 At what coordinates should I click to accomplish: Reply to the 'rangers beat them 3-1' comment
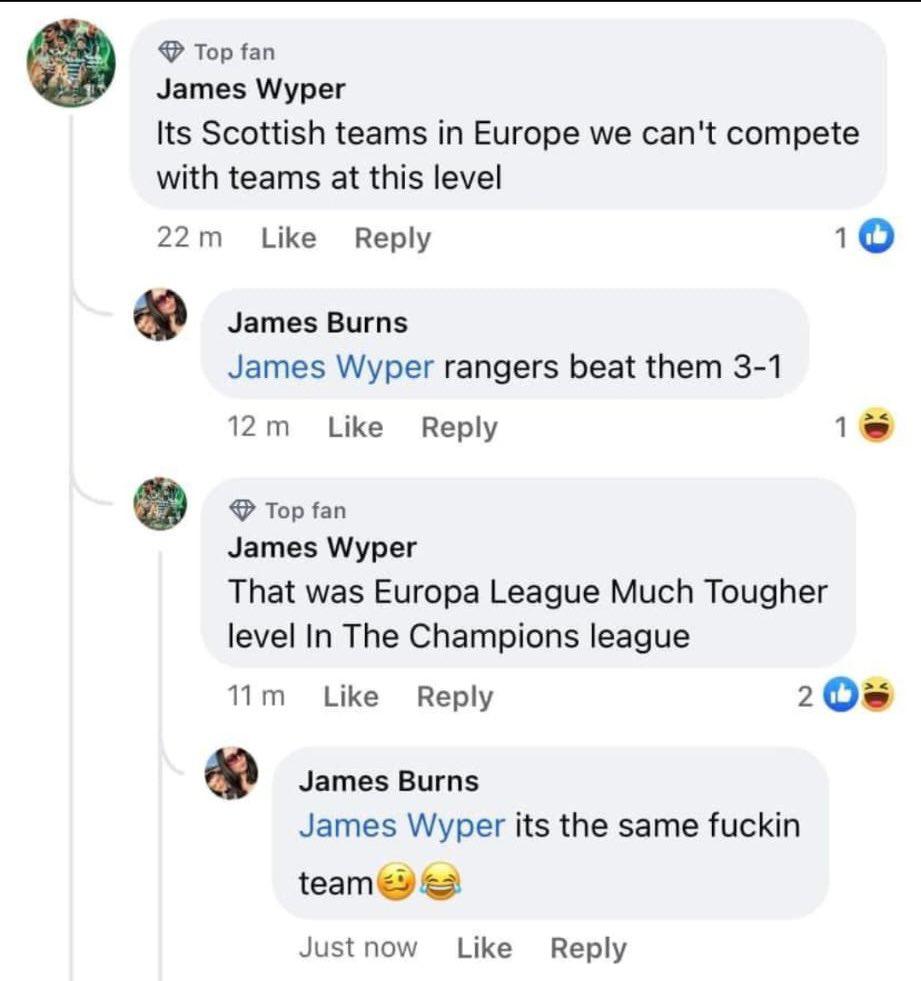(459, 428)
